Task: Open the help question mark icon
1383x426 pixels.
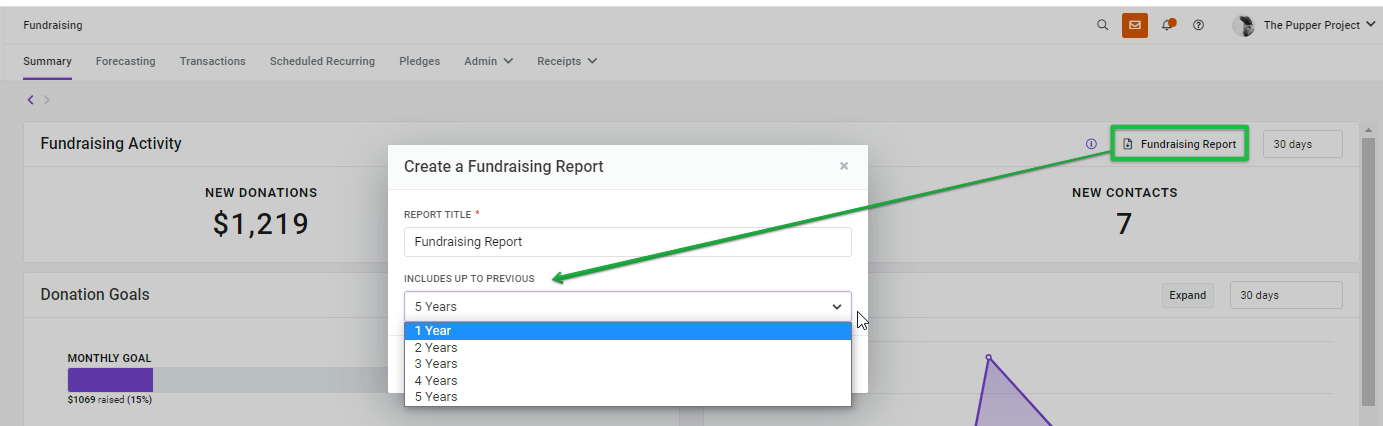Action: 1198,25
